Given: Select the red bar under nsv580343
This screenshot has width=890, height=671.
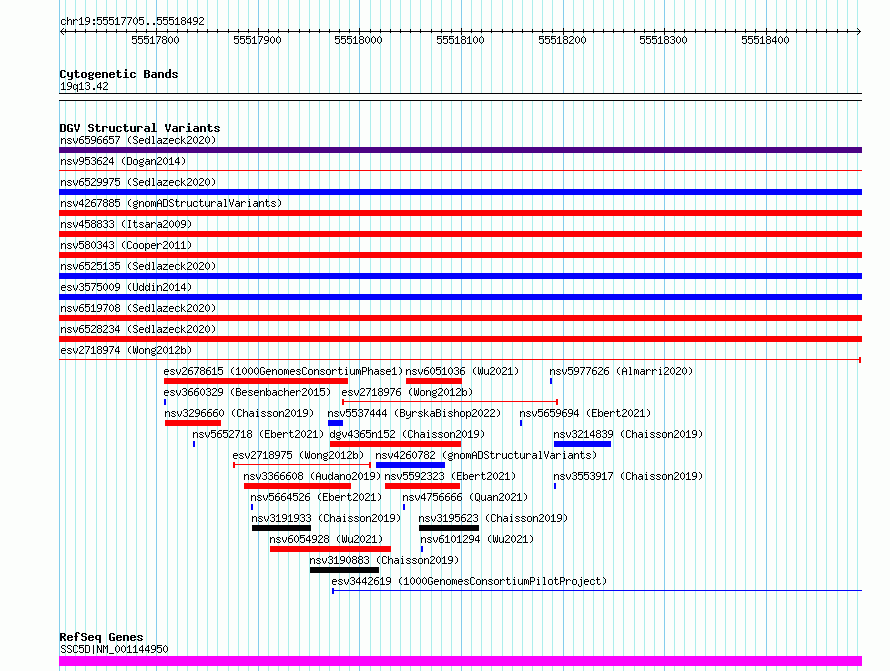Looking at the screenshot, I should point(460,255).
